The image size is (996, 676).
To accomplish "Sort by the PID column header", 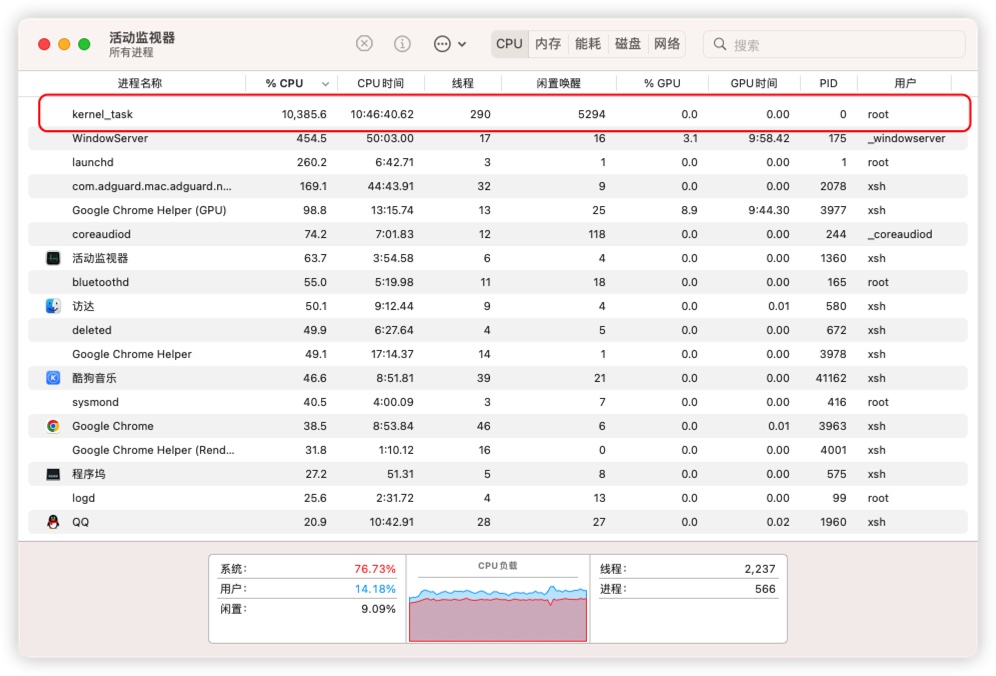I will point(828,83).
